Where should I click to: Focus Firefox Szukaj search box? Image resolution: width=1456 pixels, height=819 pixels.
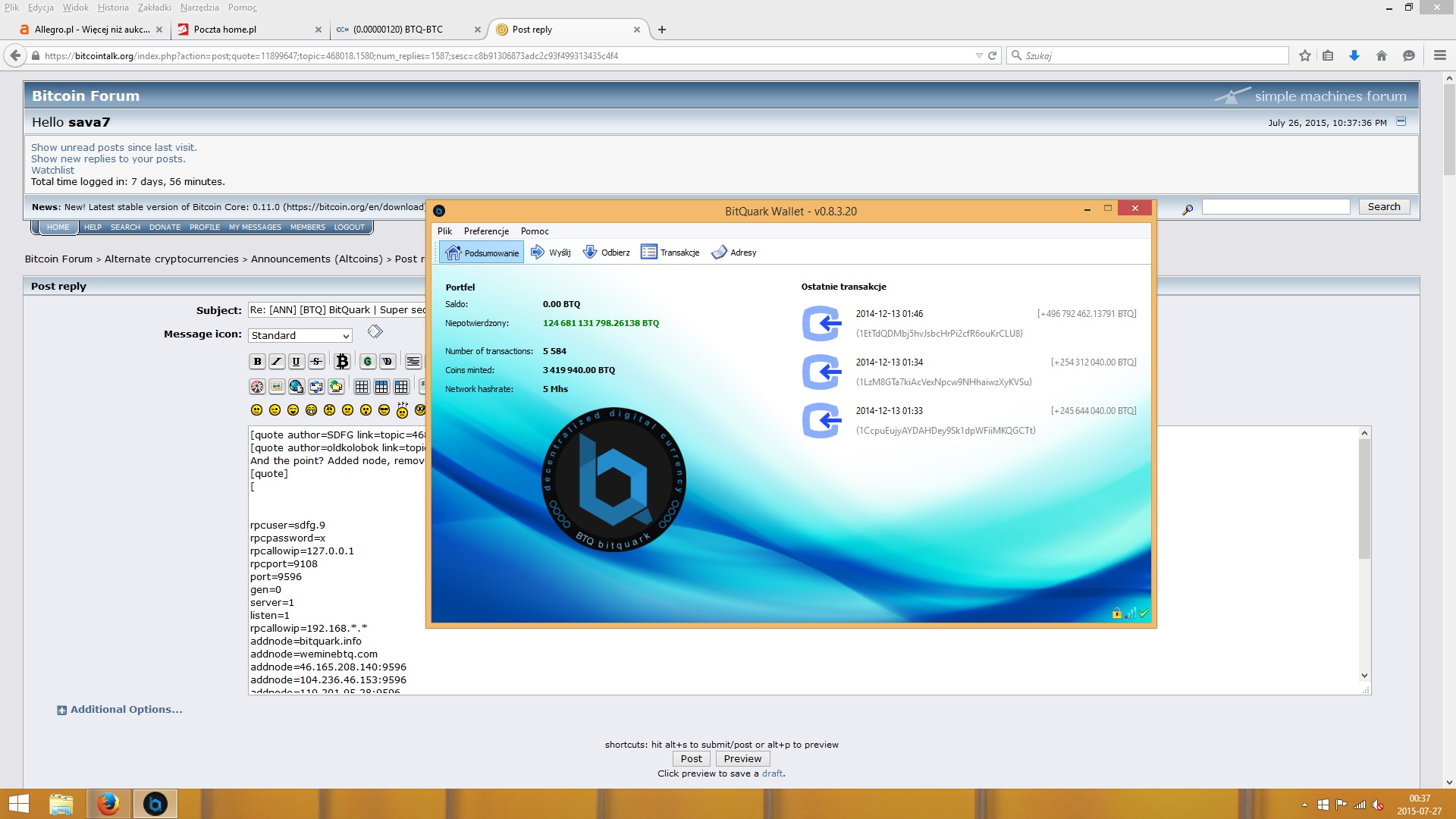tap(1147, 55)
